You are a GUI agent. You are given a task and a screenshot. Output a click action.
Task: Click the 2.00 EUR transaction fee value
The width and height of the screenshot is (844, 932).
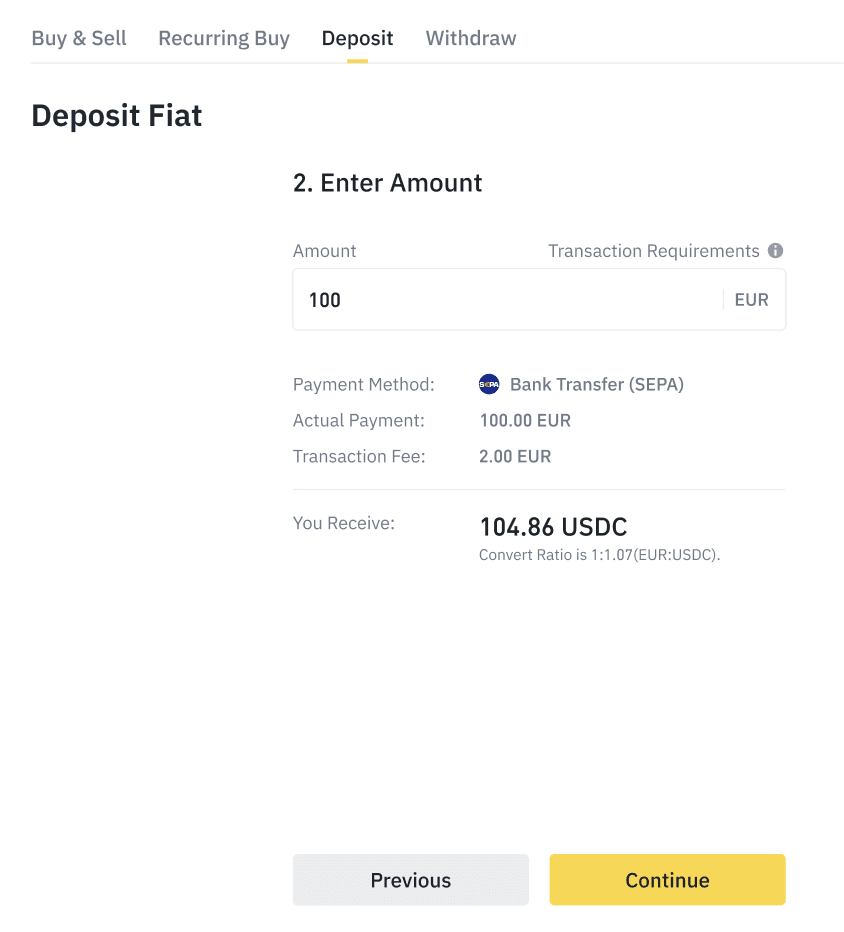(x=515, y=456)
